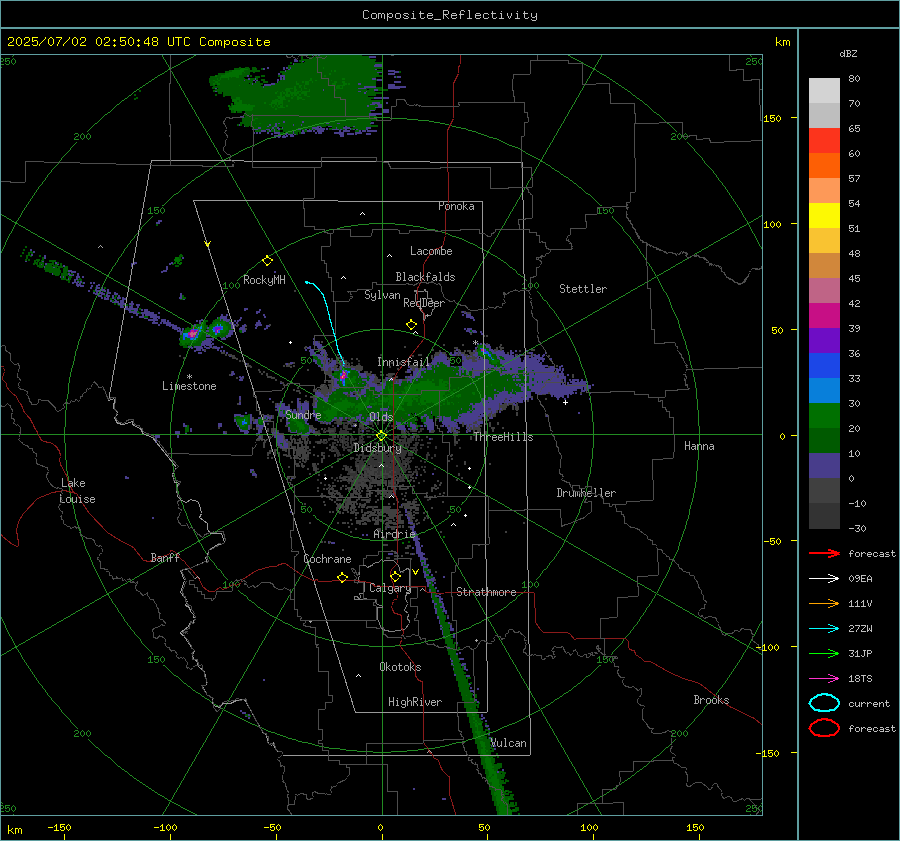Click the magenta 39-42 dBZ color swatch
900x841 pixels.
tap(824, 316)
